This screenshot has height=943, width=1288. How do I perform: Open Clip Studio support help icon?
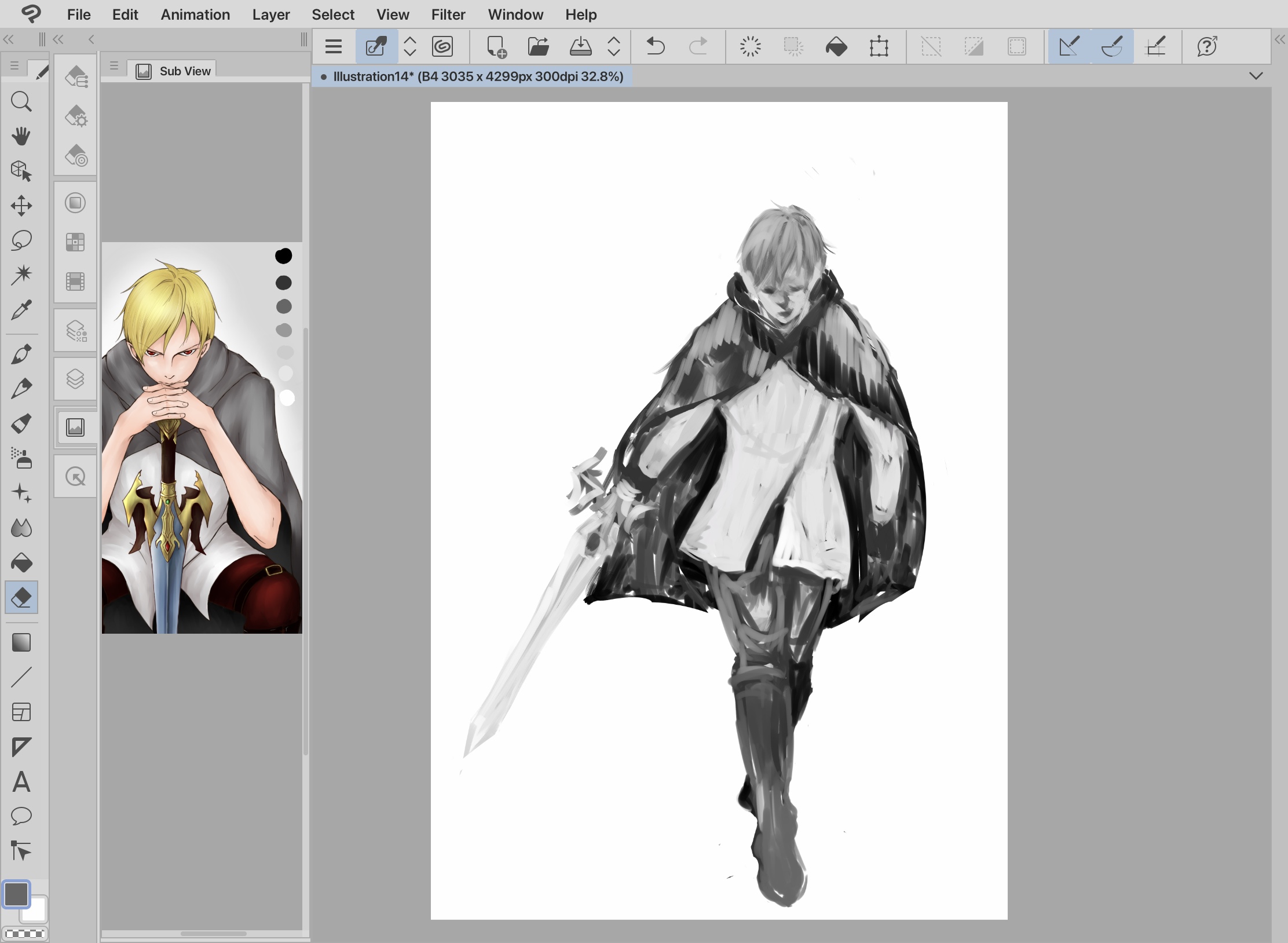pos(1207,46)
